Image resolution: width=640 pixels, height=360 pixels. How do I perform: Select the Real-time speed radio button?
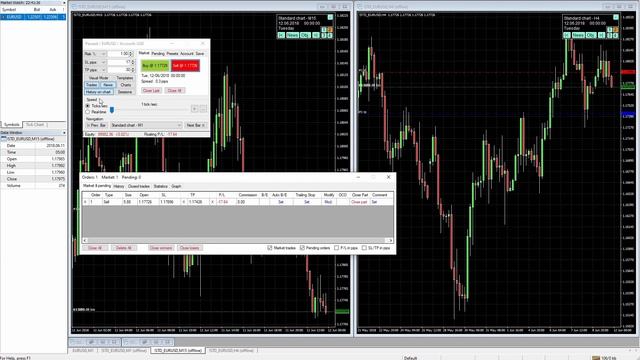click(x=87, y=112)
